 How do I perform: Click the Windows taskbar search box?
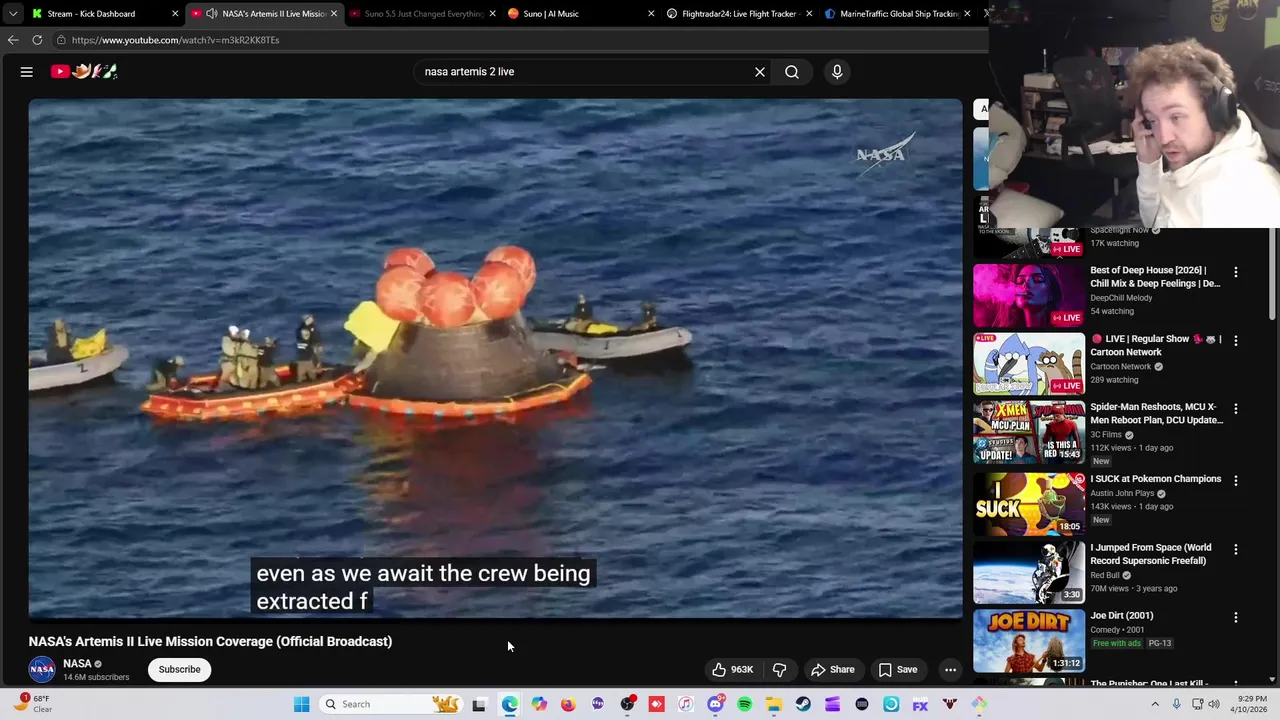coord(390,704)
